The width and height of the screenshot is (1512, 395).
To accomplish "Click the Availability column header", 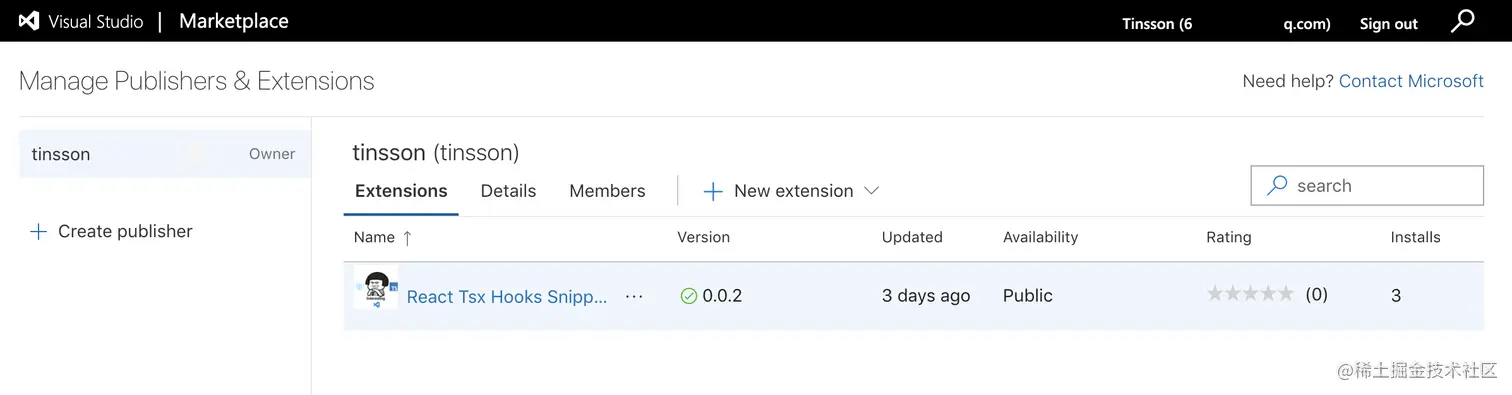I will 1040,237.
